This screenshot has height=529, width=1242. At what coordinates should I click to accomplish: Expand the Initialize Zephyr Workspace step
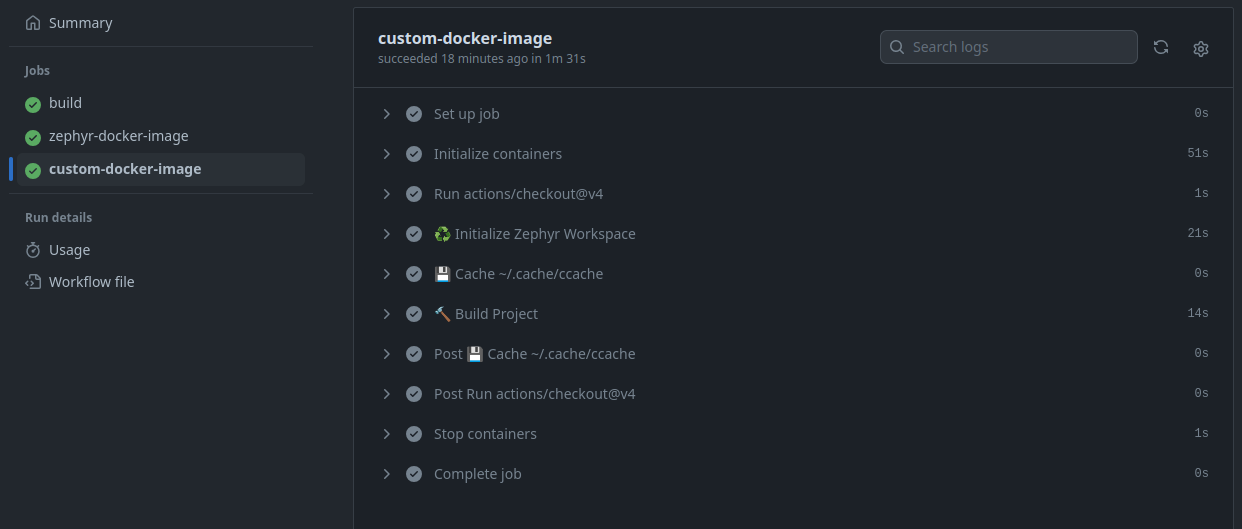tap(387, 234)
